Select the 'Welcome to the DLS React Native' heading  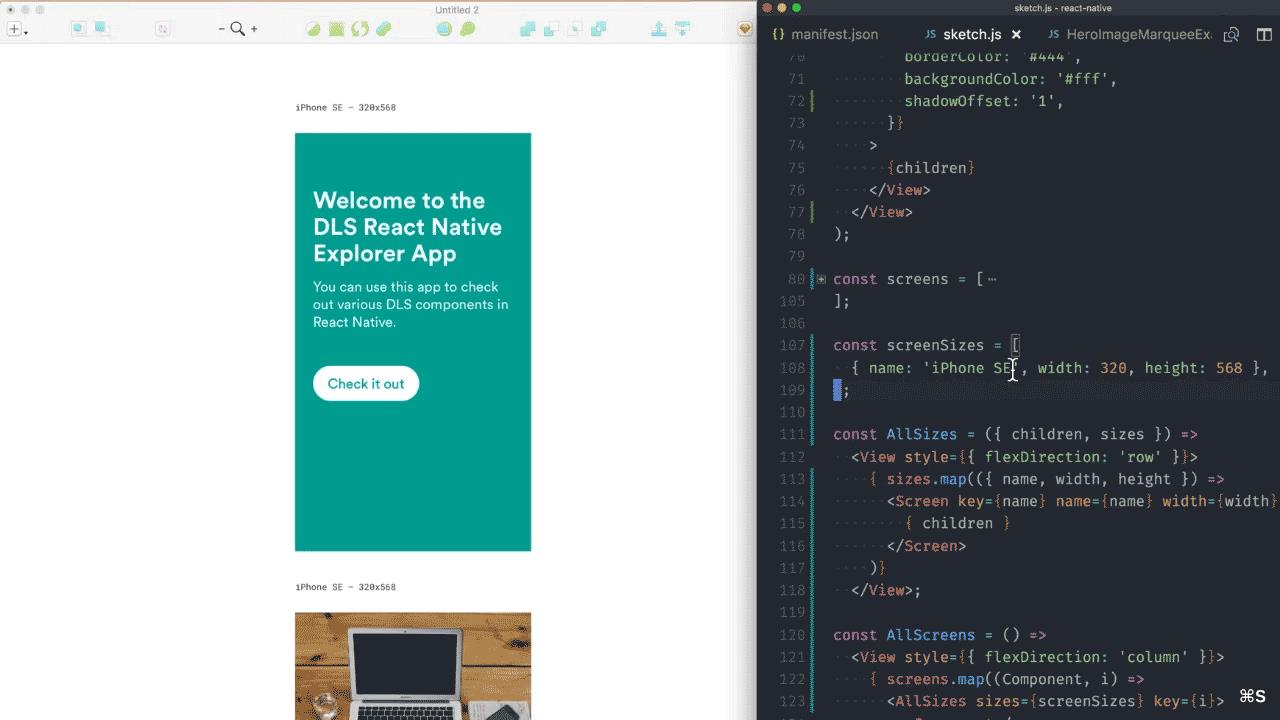point(407,227)
